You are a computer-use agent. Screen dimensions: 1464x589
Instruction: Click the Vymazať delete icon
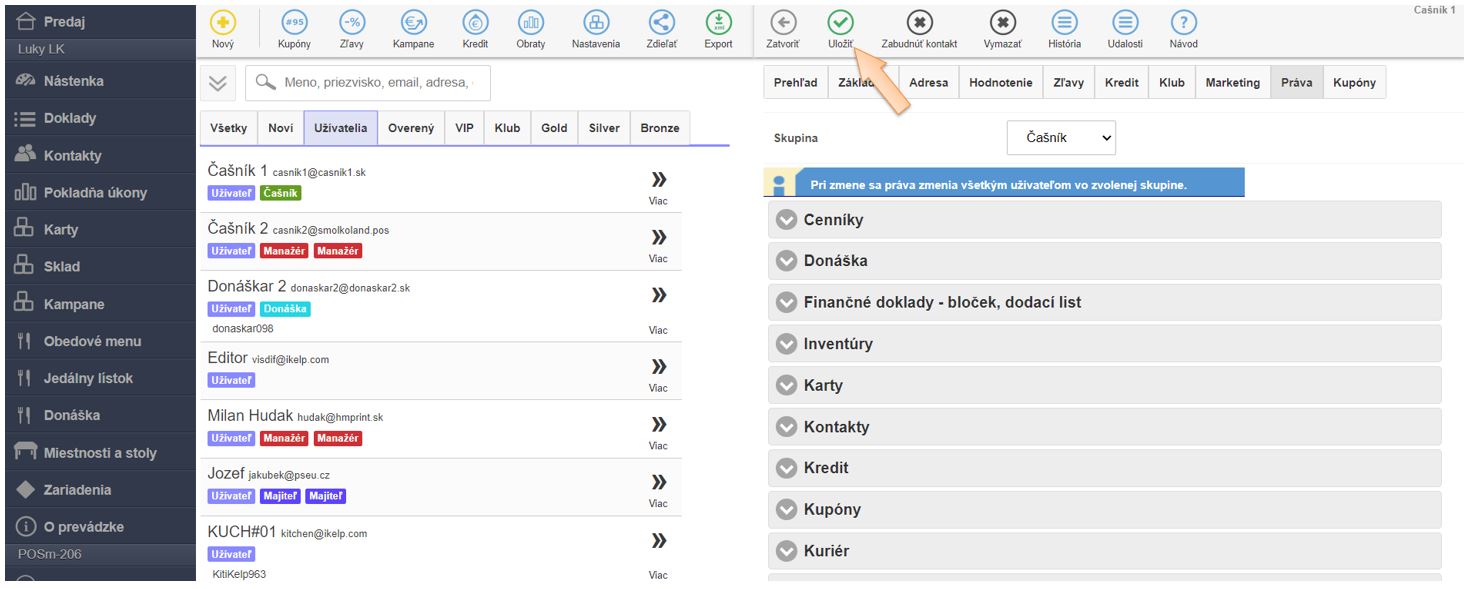point(1001,23)
